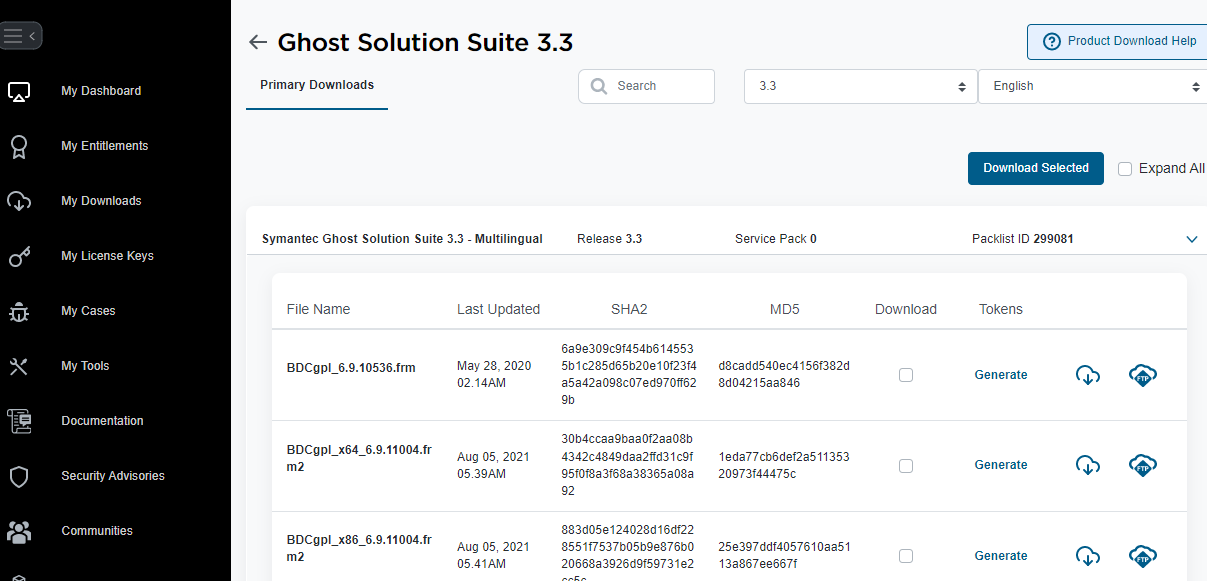The height and width of the screenshot is (581, 1207).
Task: Click the My License Keys key icon
Action: click(x=19, y=257)
